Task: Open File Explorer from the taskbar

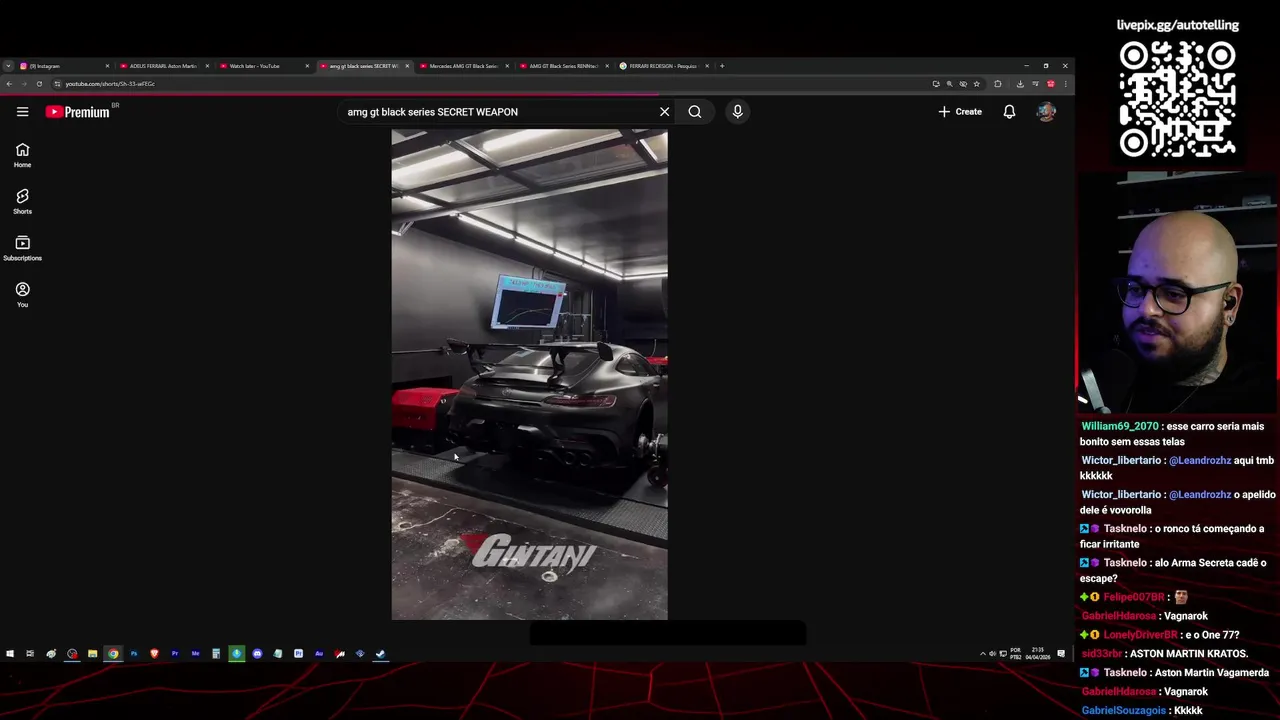Action: point(92,654)
